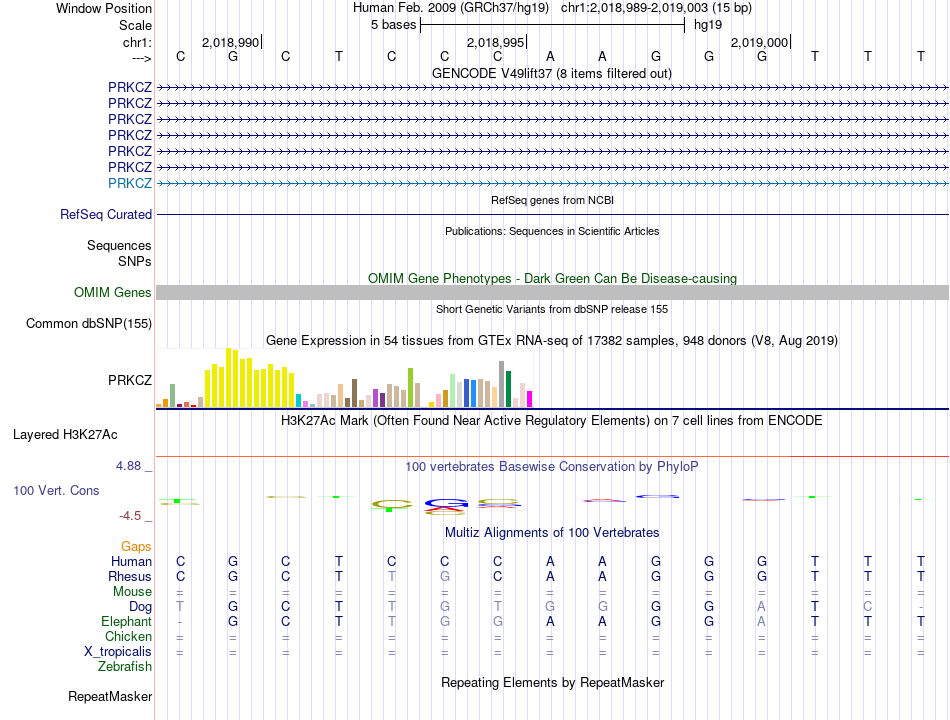Click PRKCZ label beside the GTEx bar chart

click(x=130, y=380)
